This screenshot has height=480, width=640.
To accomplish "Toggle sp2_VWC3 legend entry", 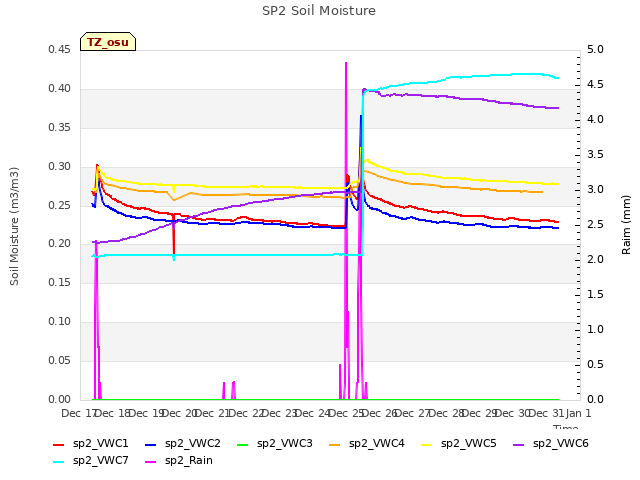I will pos(275,444).
